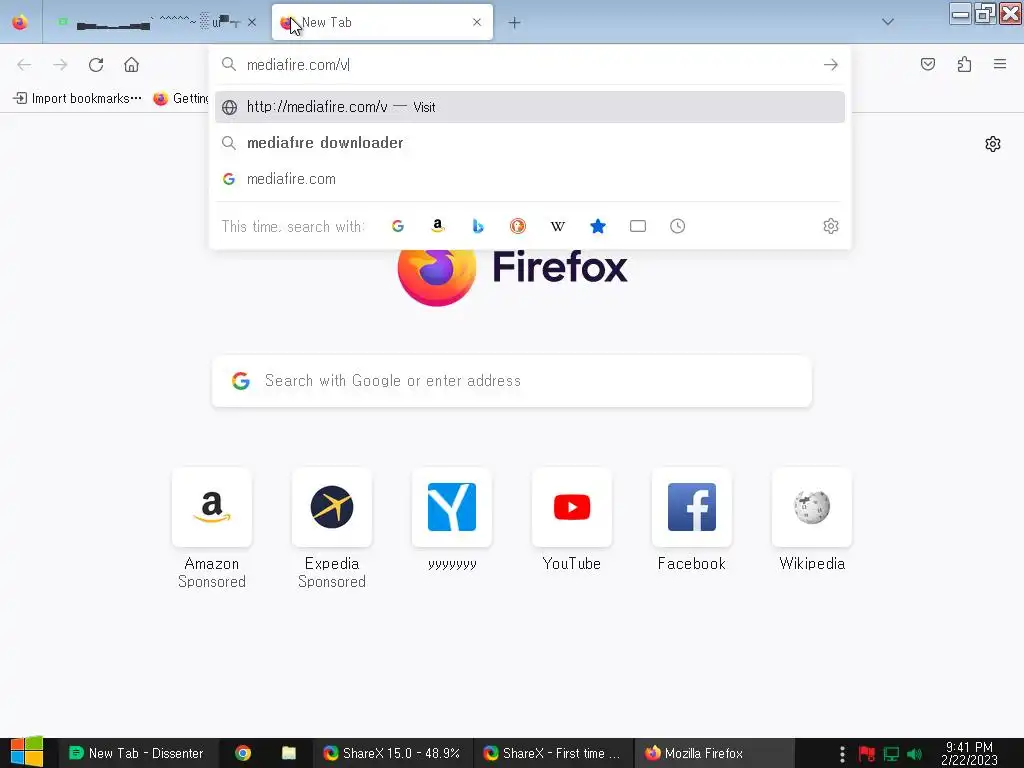Visit http://mediafire.com/v suggestion
This screenshot has width=1024, height=768.
[530, 107]
